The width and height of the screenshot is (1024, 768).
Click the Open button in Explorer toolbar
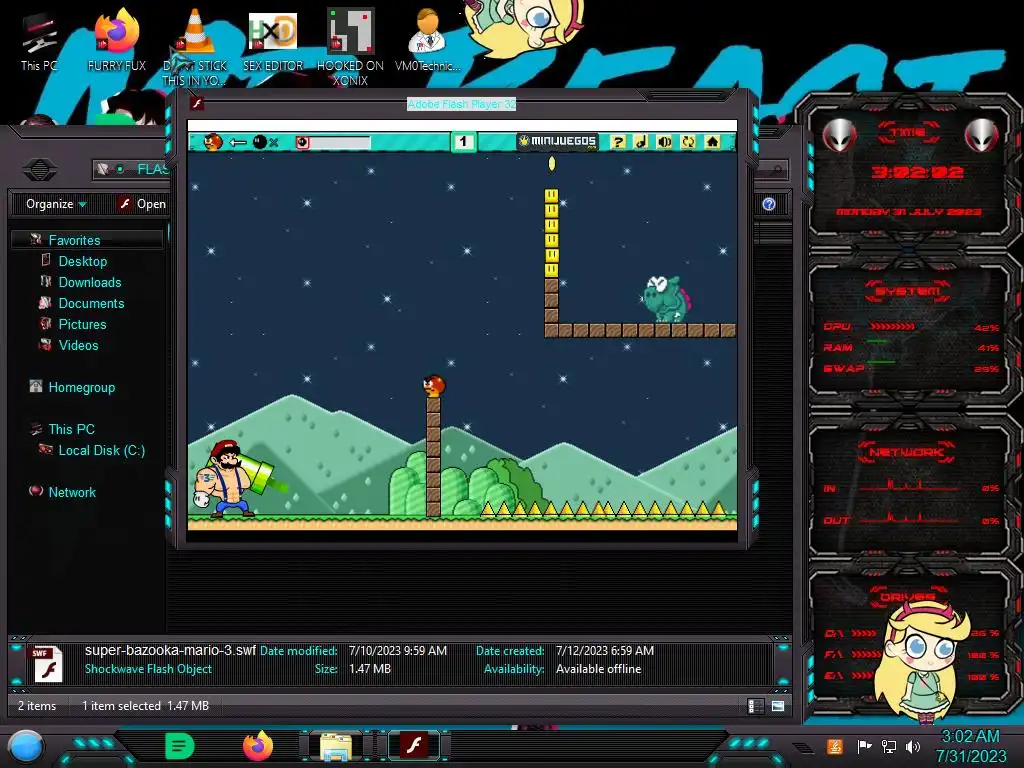click(x=142, y=204)
